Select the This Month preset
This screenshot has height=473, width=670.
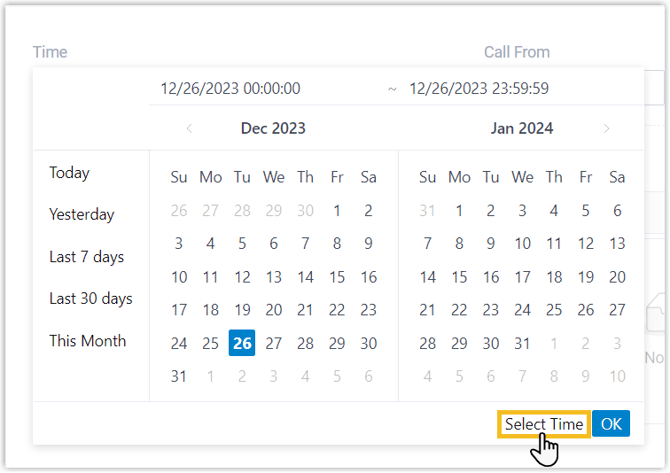88,341
